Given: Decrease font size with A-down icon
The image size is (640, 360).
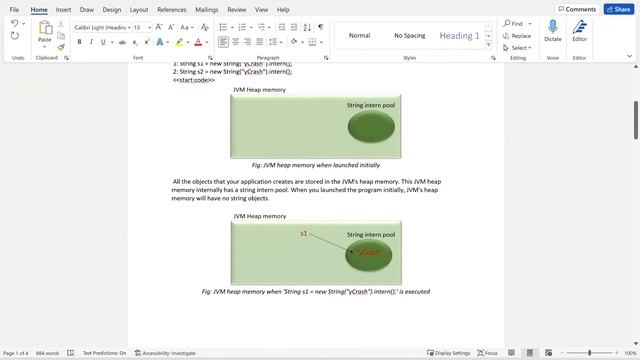Looking at the screenshot, I should point(171,27).
